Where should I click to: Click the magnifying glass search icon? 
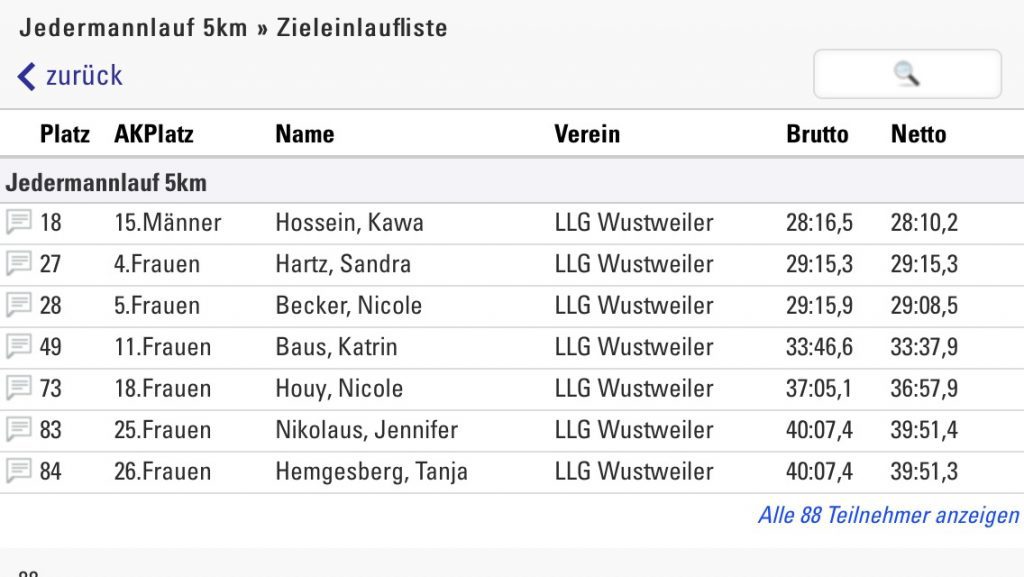coord(906,74)
